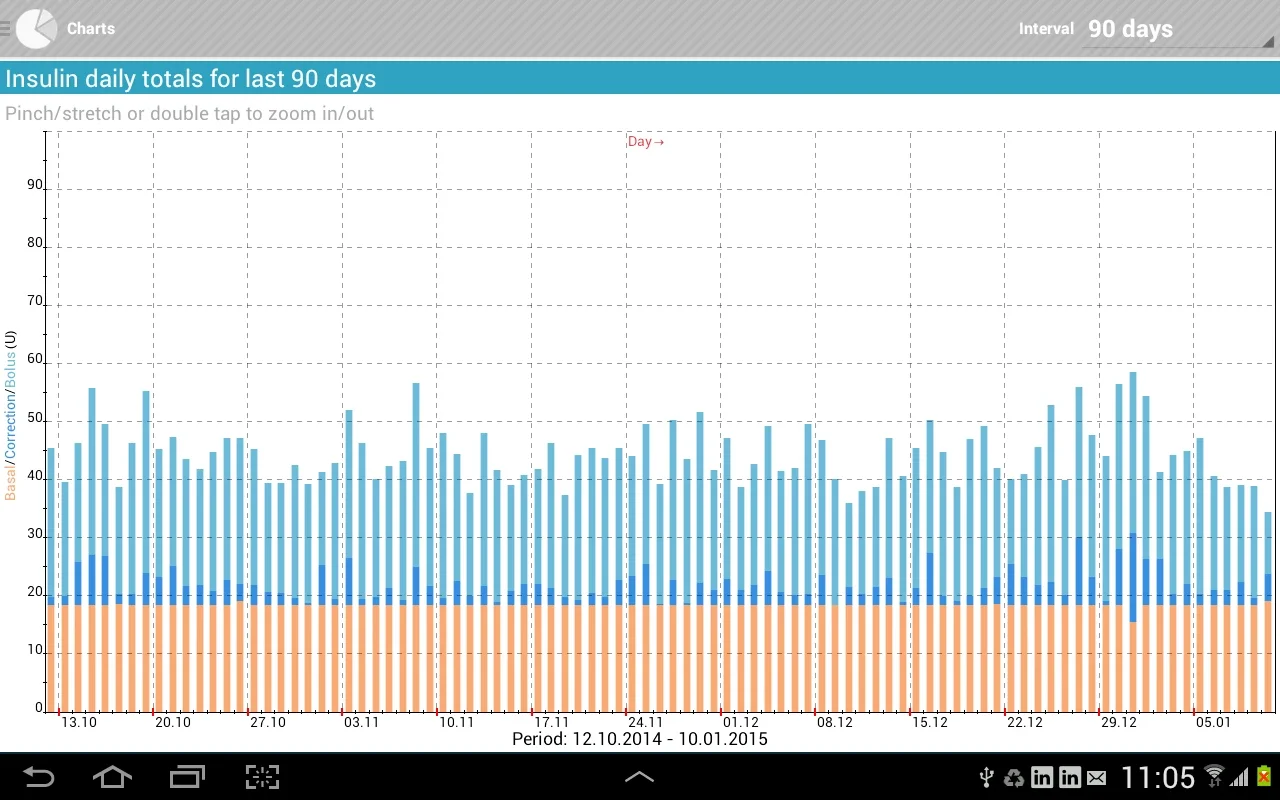
Task: Click the 10.11 date label
Action: (x=457, y=722)
